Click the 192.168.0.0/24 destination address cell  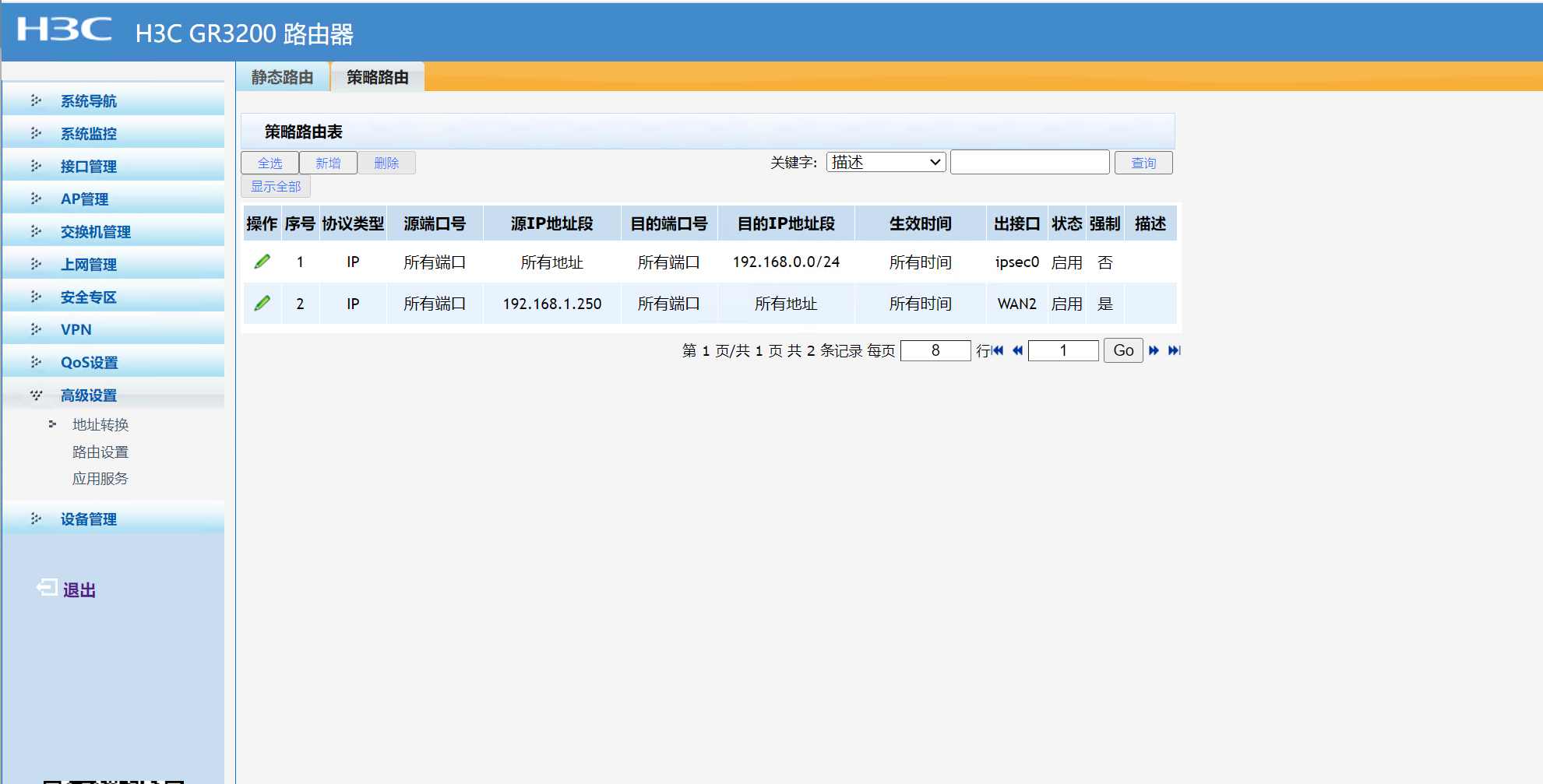(786, 262)
